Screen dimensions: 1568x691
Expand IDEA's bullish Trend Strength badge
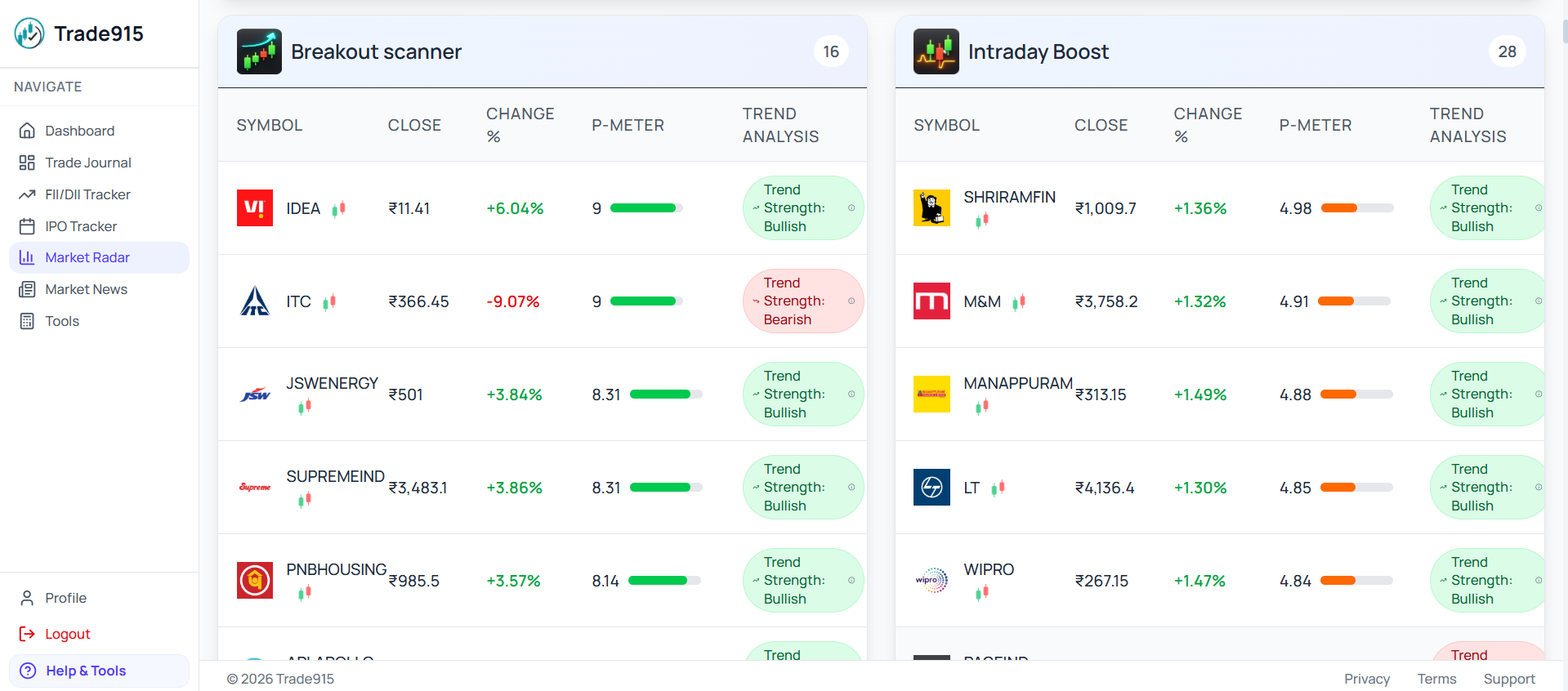click(x=802, y=208)
